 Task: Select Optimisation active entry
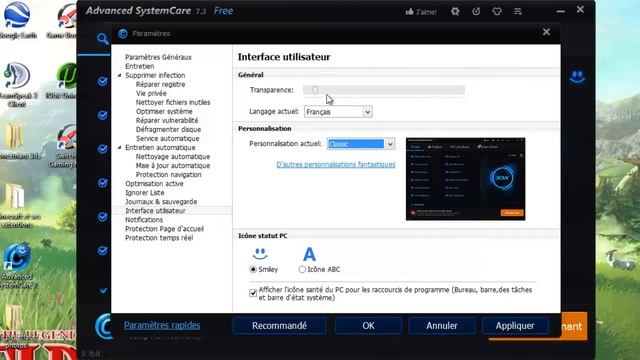154,183
